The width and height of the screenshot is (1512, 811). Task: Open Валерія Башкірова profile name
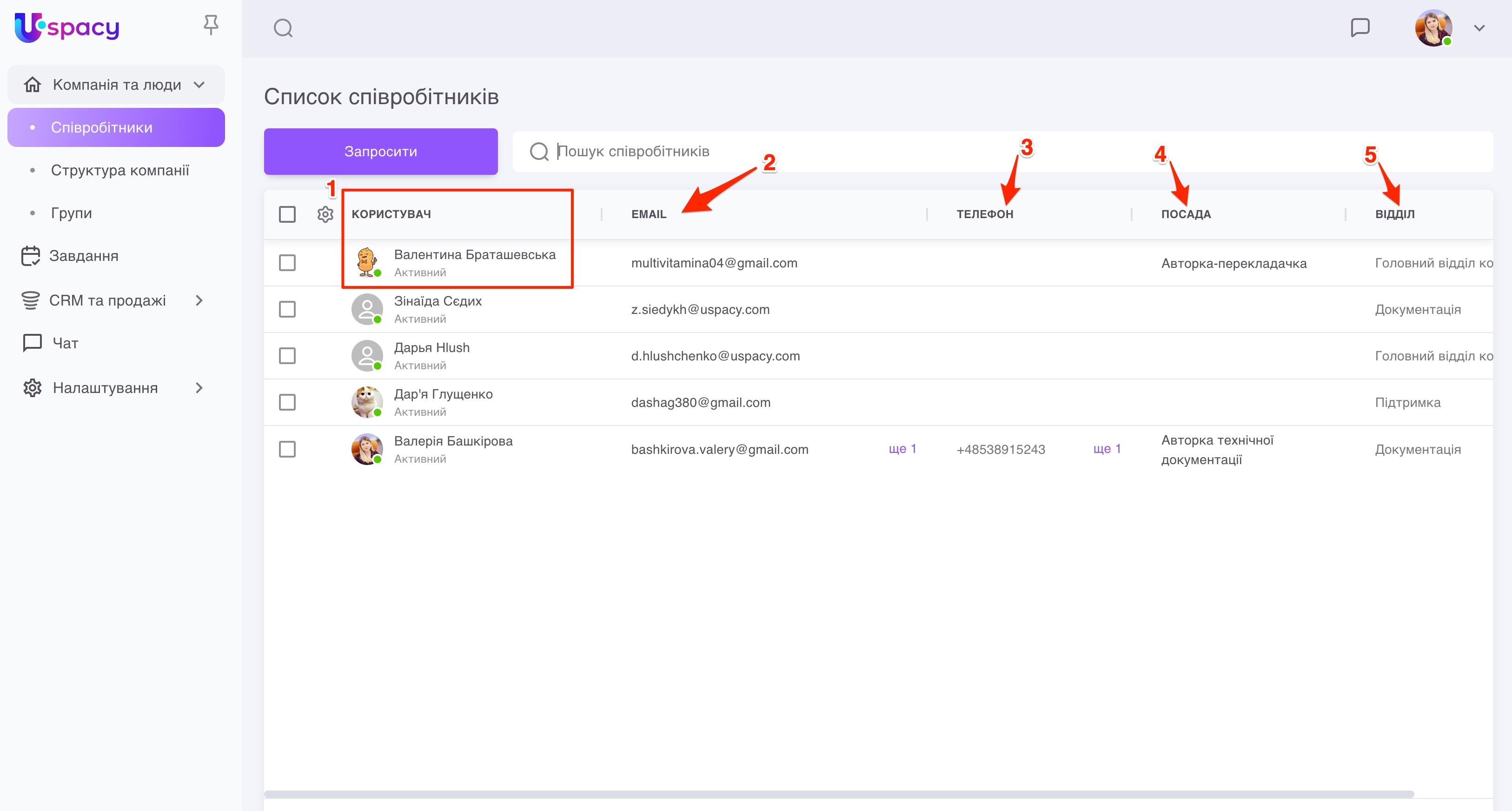pos(453,441)
